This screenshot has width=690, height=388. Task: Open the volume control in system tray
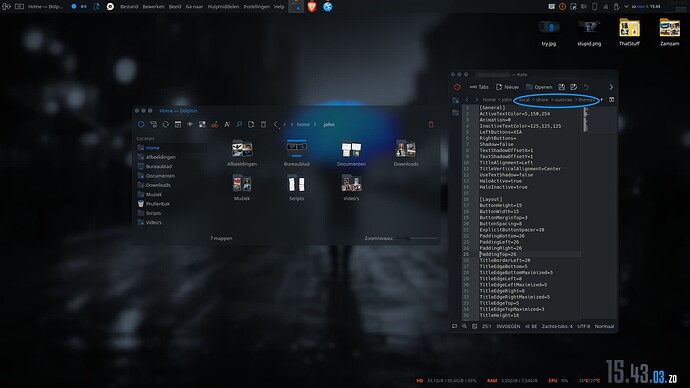coord(584,7)
